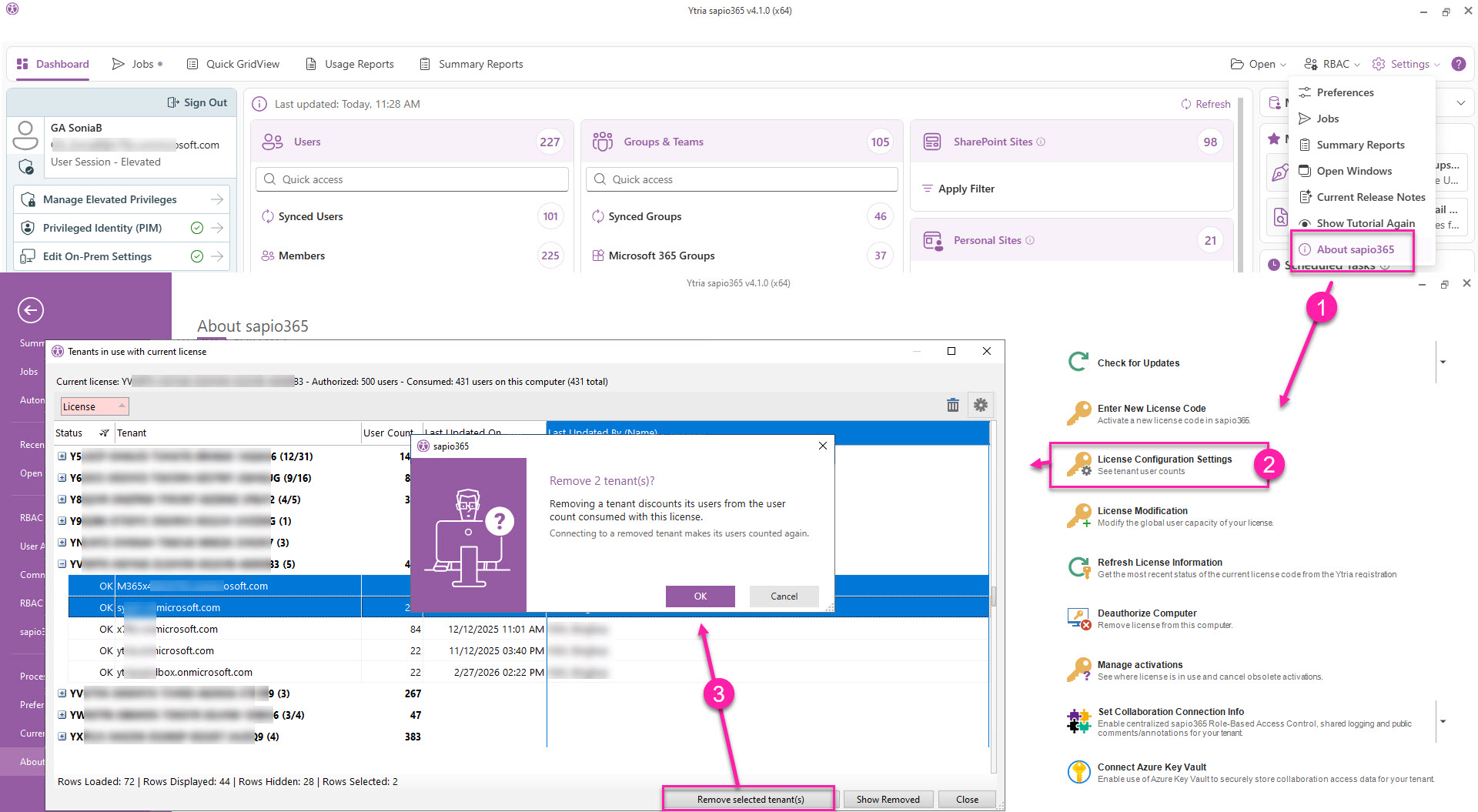Click the purple help question mark icon
1478x812 pixels.
[1459, 64]
